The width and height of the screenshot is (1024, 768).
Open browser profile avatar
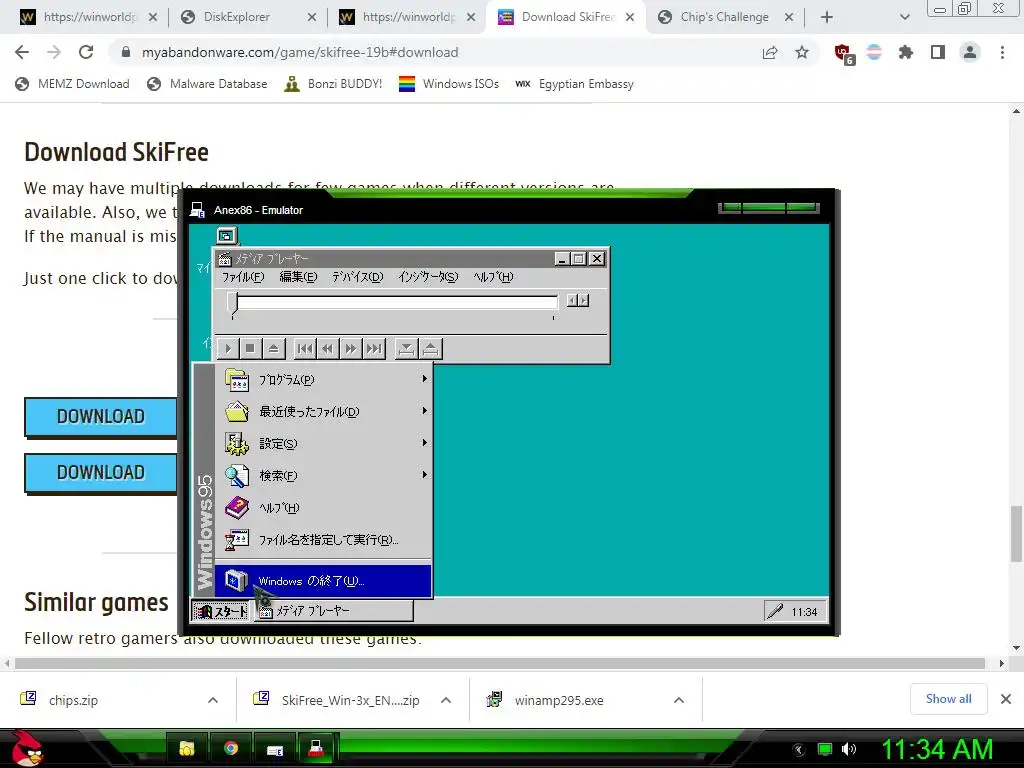[970, 52]
